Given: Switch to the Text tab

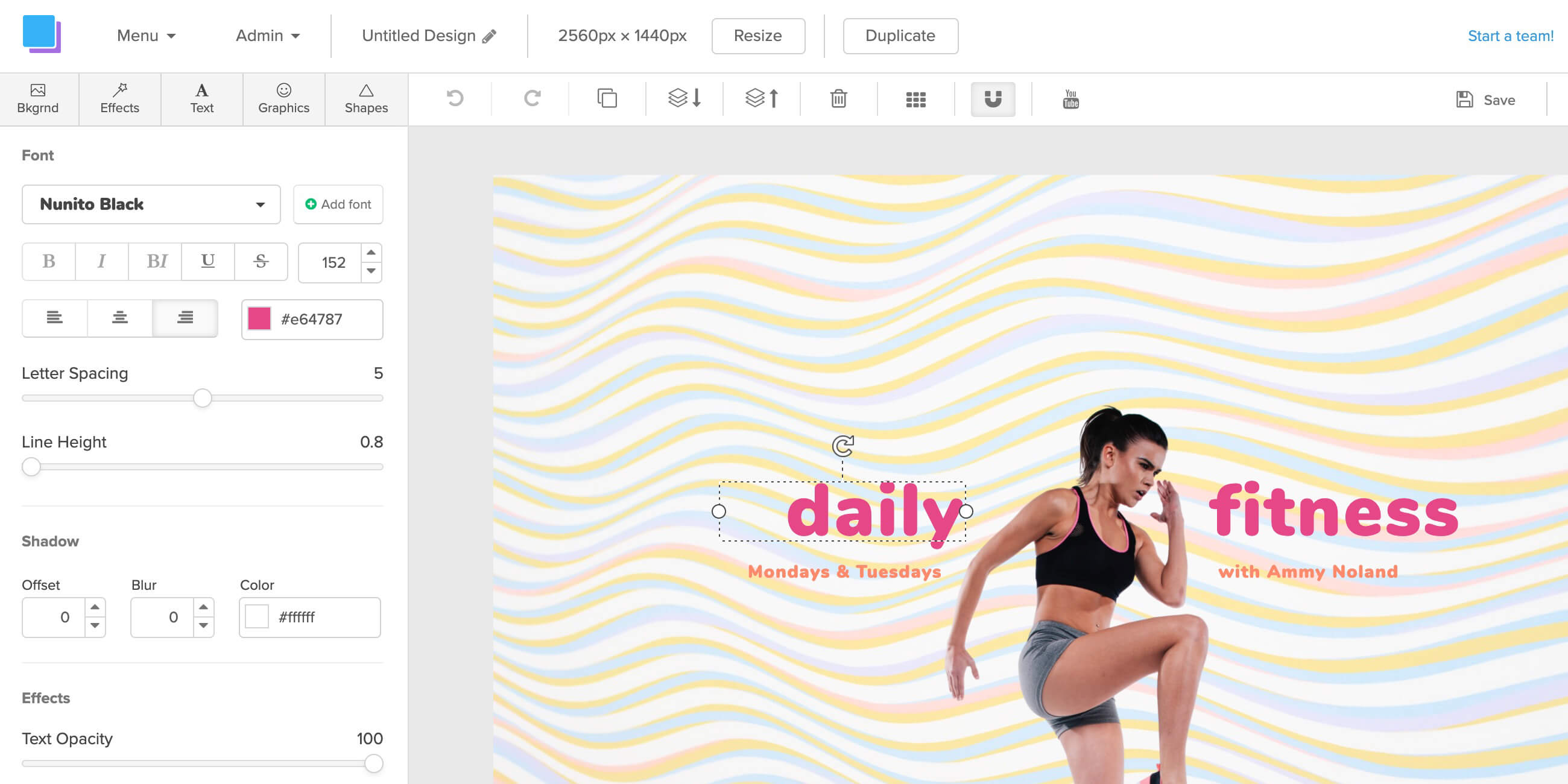Looking at the screenshot, I should coord(201,100).
